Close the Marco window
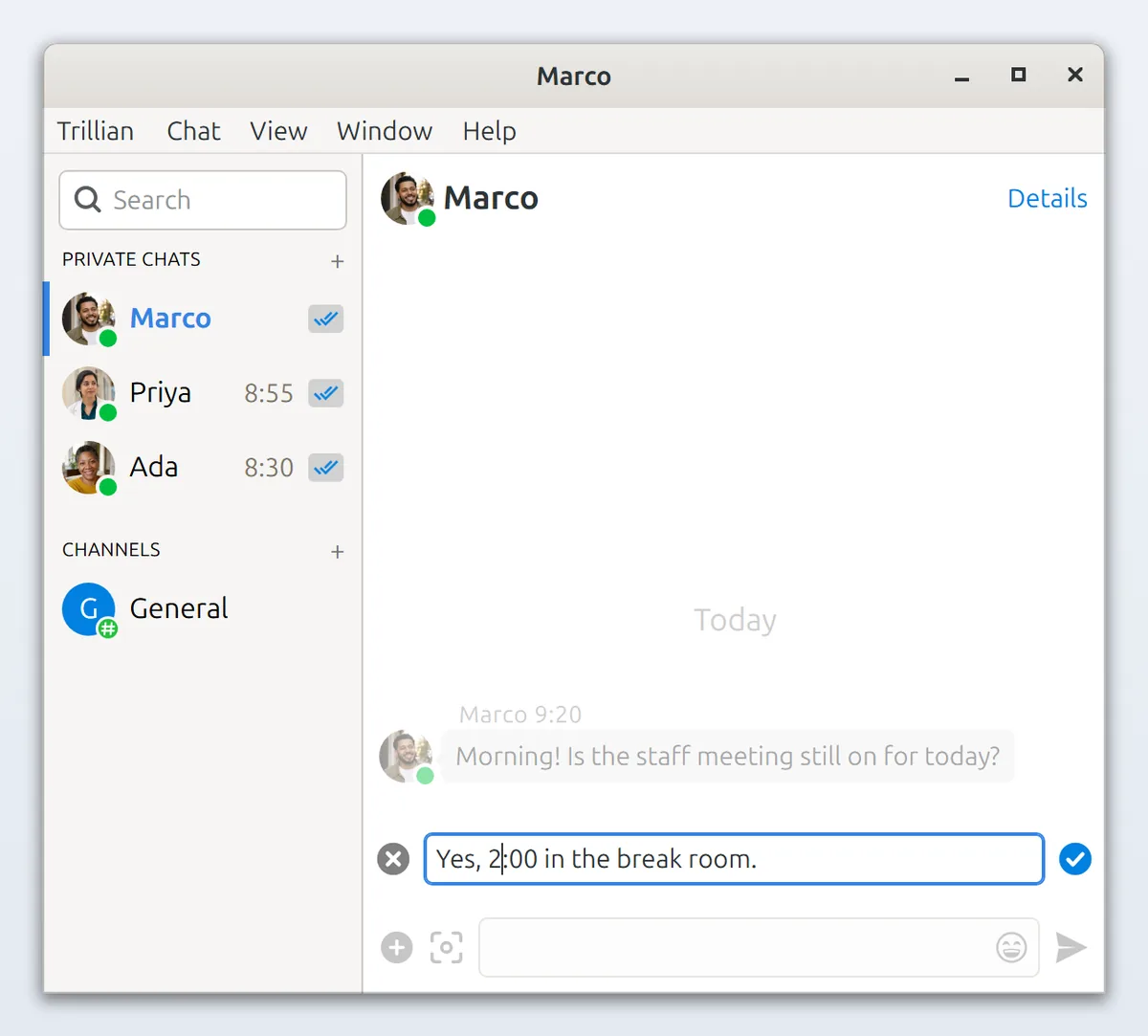This screenshot has width=1148, height=1036. point(1075,75)
